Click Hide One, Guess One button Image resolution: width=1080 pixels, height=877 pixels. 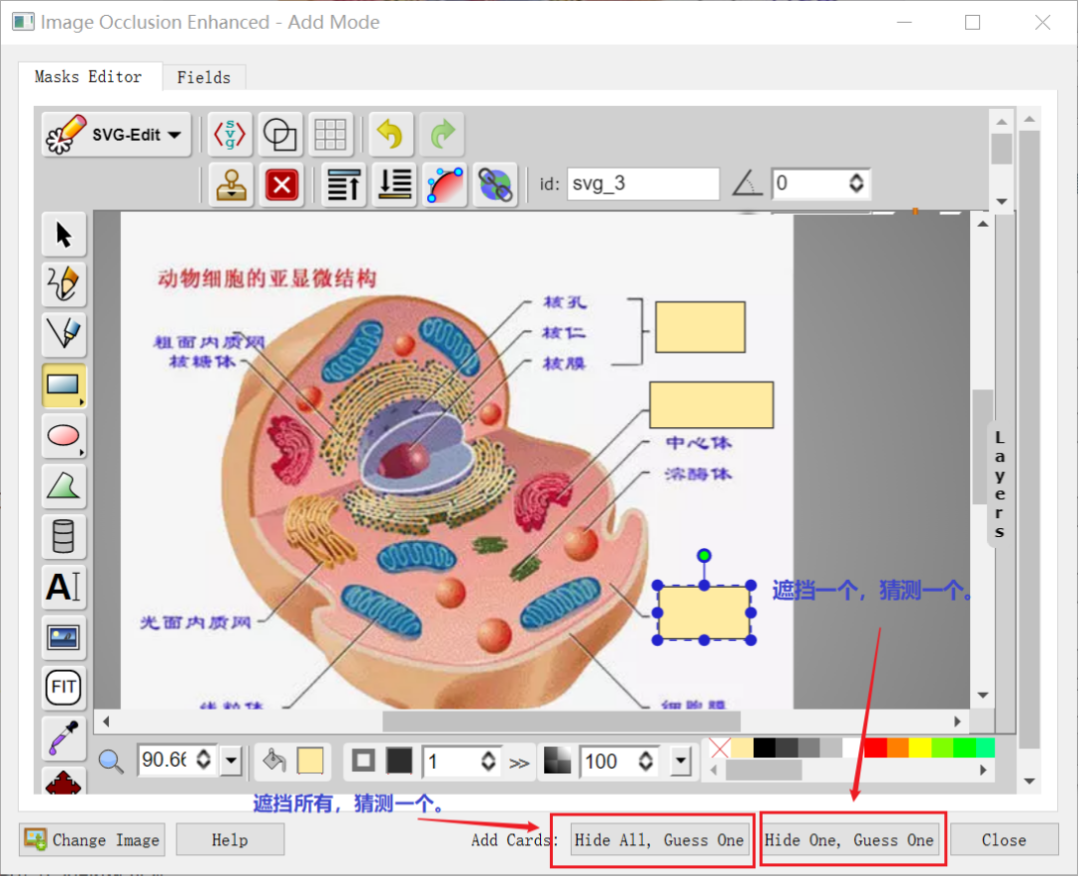pos(849,840)
